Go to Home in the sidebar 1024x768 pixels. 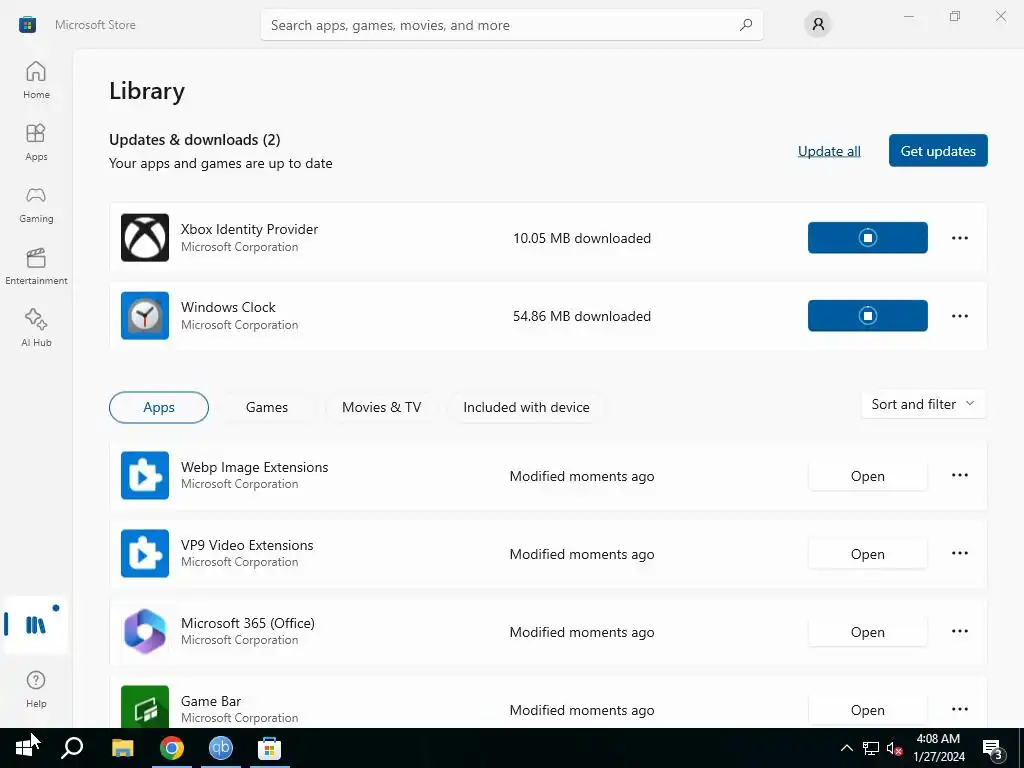click(36, 80)
